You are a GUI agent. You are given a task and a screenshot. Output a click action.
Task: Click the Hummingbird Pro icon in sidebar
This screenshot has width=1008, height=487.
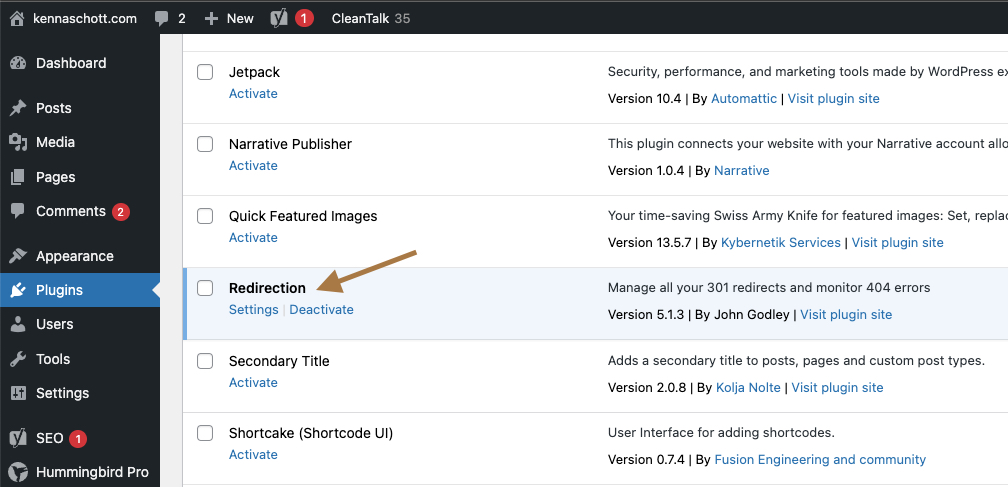[x=18, y=472]
